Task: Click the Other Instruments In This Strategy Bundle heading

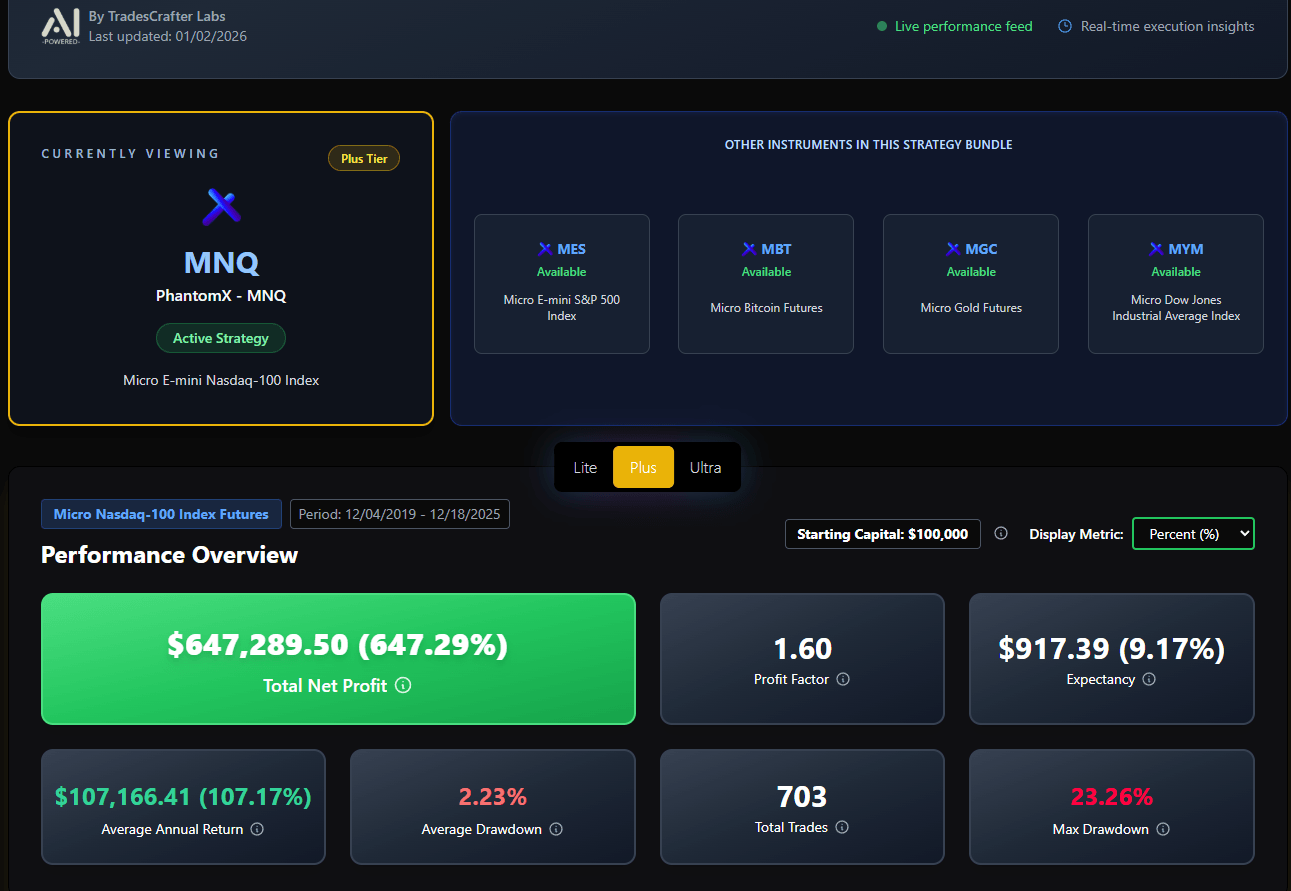Action: coord(868,145)
